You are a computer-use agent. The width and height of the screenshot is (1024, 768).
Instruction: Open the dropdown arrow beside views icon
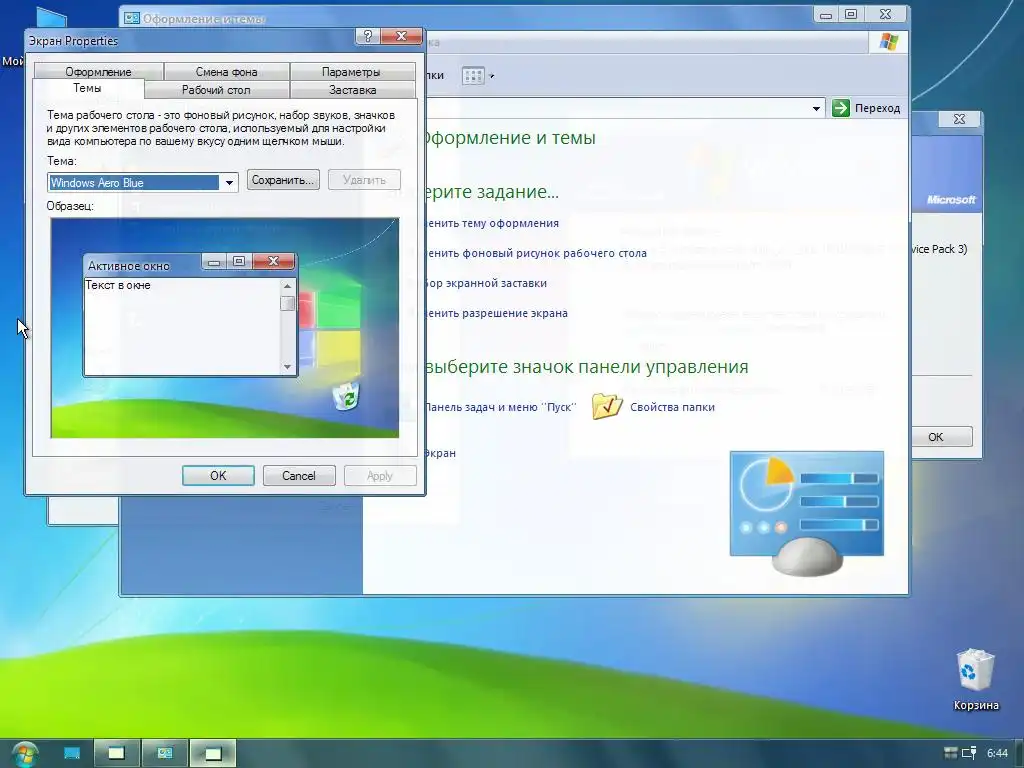[x=492, y=76]
